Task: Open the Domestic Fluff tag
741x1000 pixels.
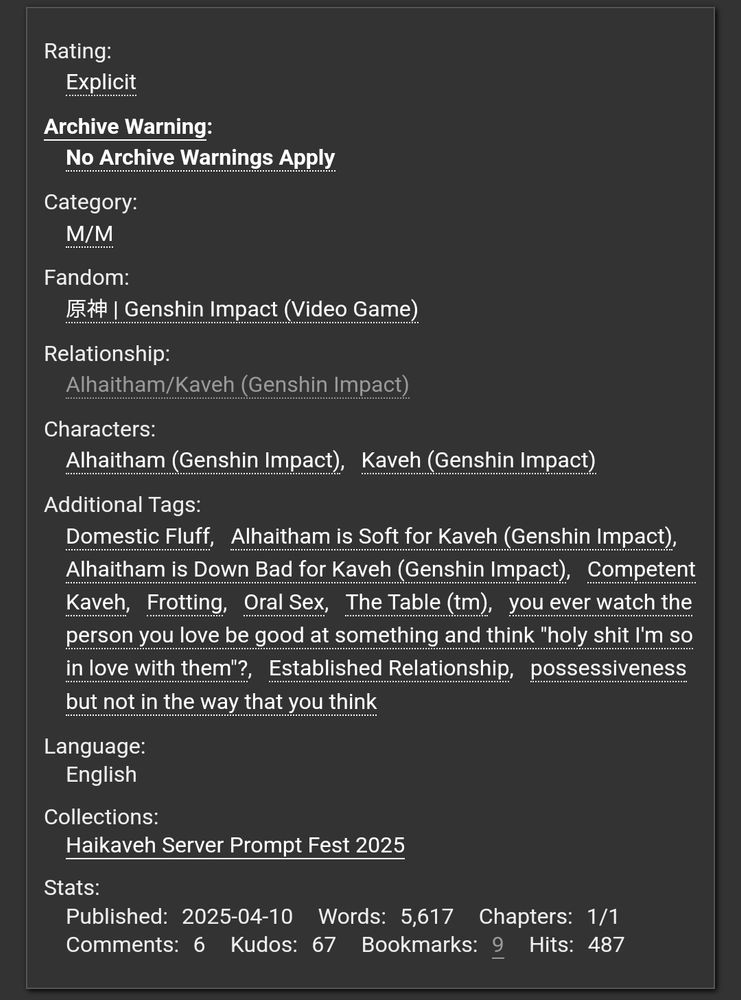Action: click(138, 536)
